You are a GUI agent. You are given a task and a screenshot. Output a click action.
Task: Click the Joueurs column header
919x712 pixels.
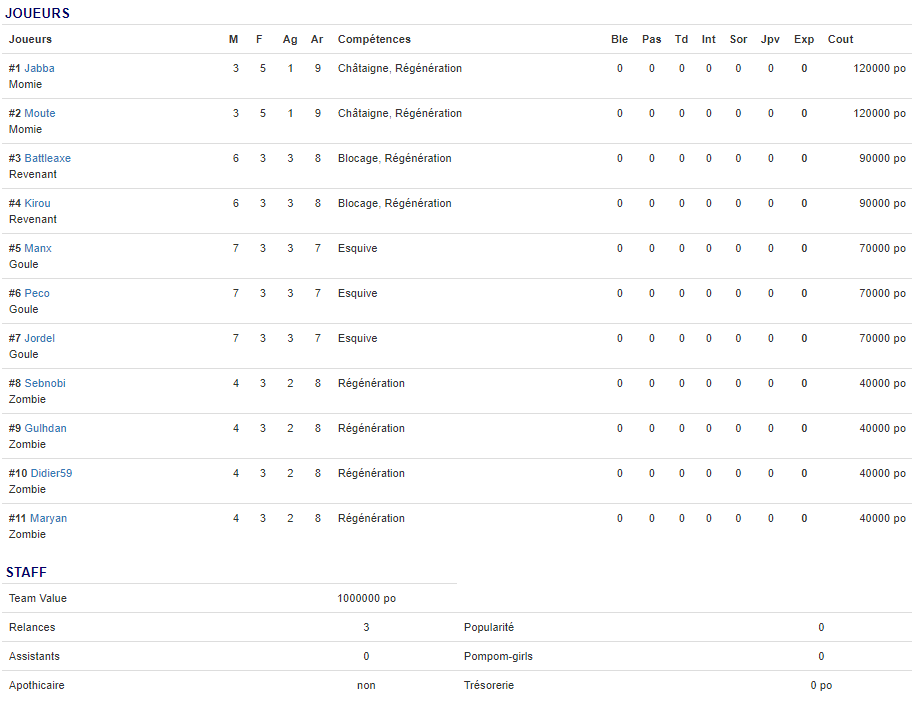[x=30, y=39]
